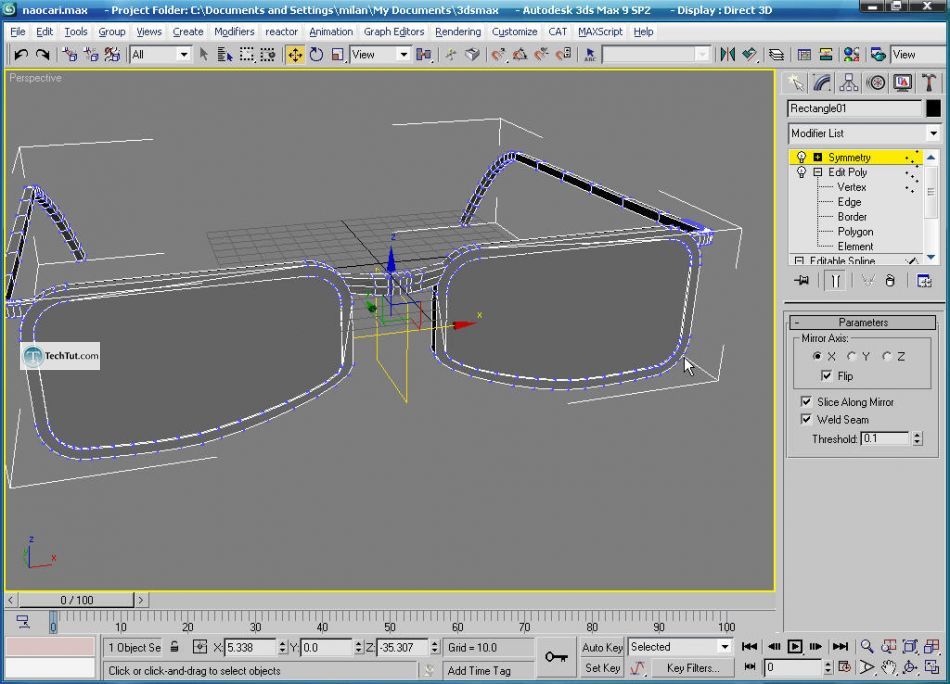950x684 pixels.
Task: Open render type View dropdown at right
Action: coord(917,55)
